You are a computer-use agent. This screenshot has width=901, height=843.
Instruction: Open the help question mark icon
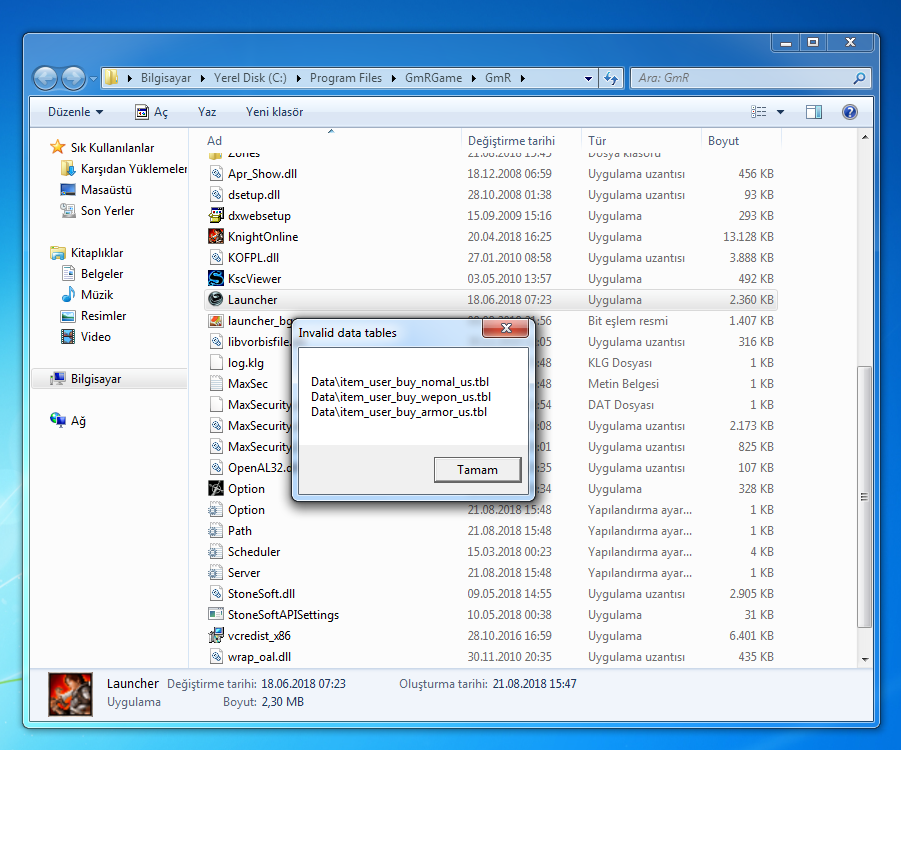(x=850, y=112)
